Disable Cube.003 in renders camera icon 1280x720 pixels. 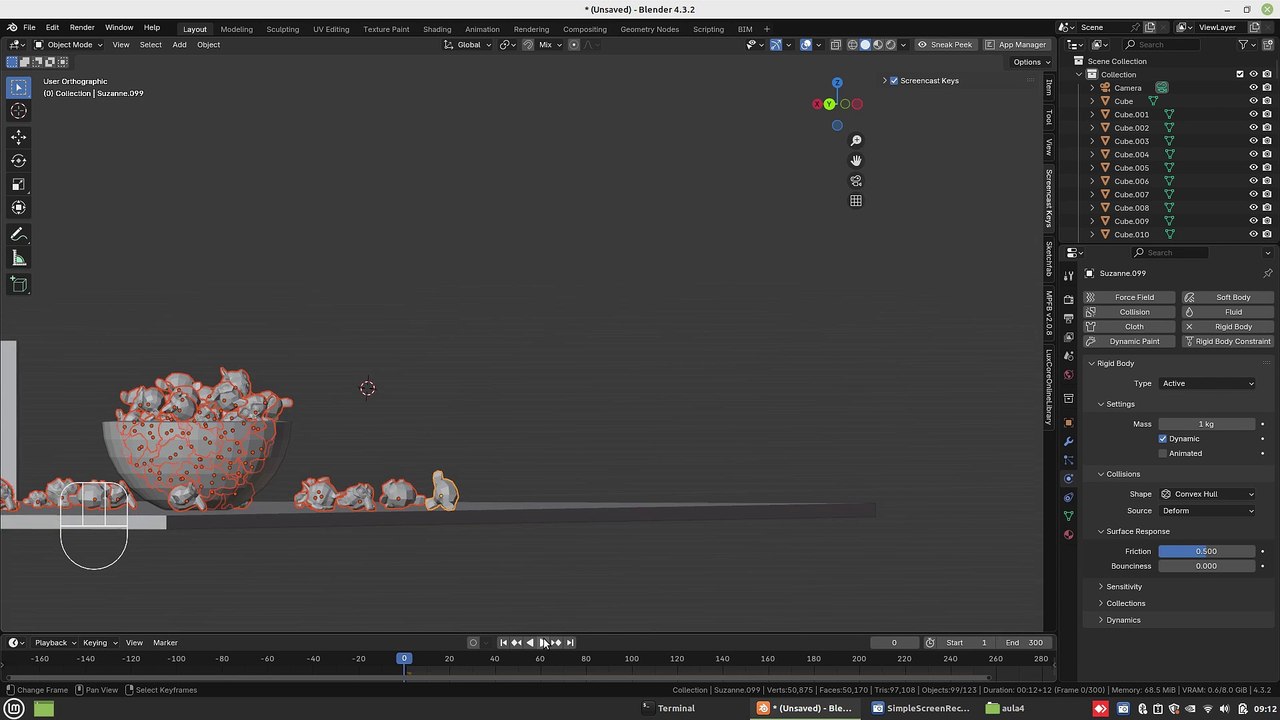[x=1267, y=141]
